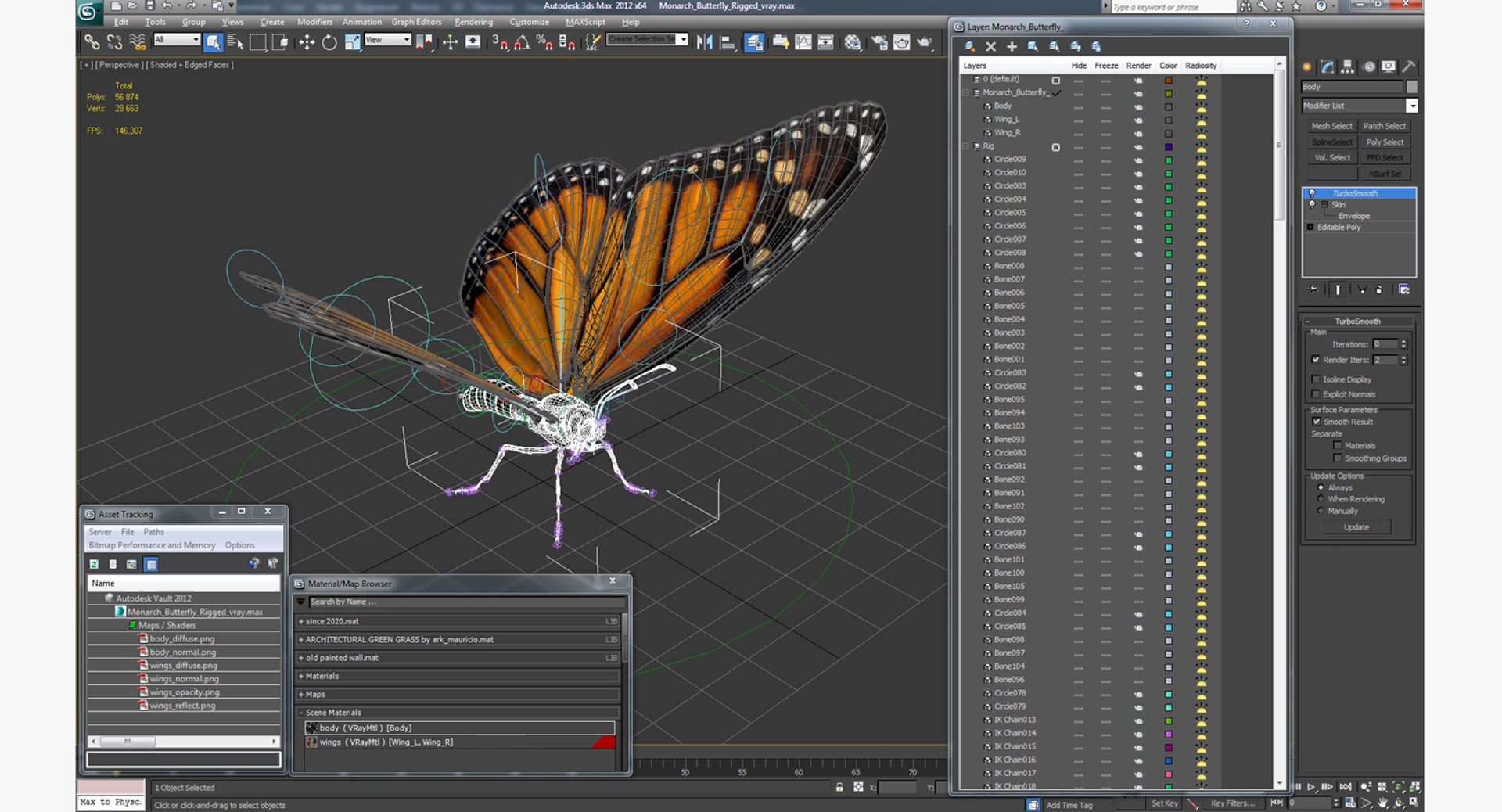Image resolution: width=1502 pixels, height=812 pixels.
Task: Collapse the Rig layer tree
Action: pyautogui.click(x=966, y=146)
